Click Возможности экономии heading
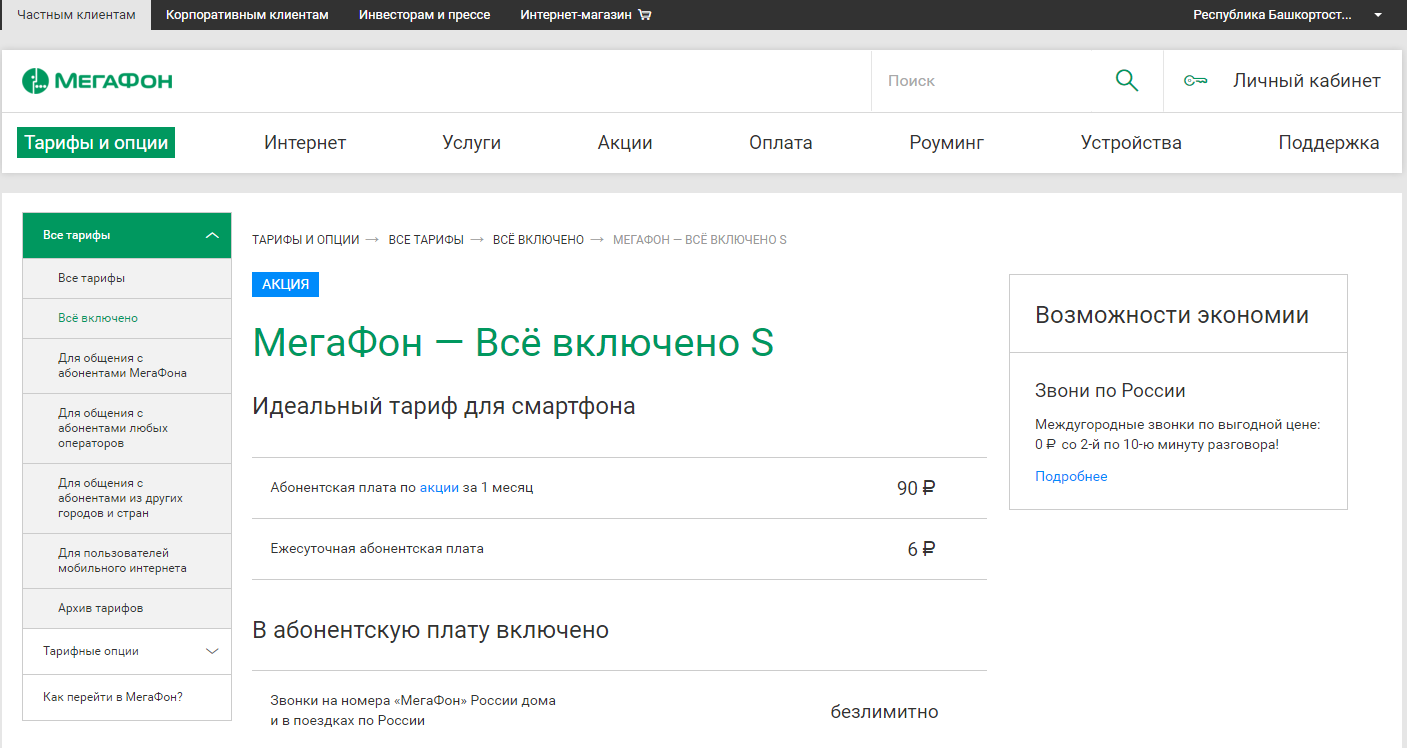Screen dimensions: 1407x748 [x=1172, y=315]
